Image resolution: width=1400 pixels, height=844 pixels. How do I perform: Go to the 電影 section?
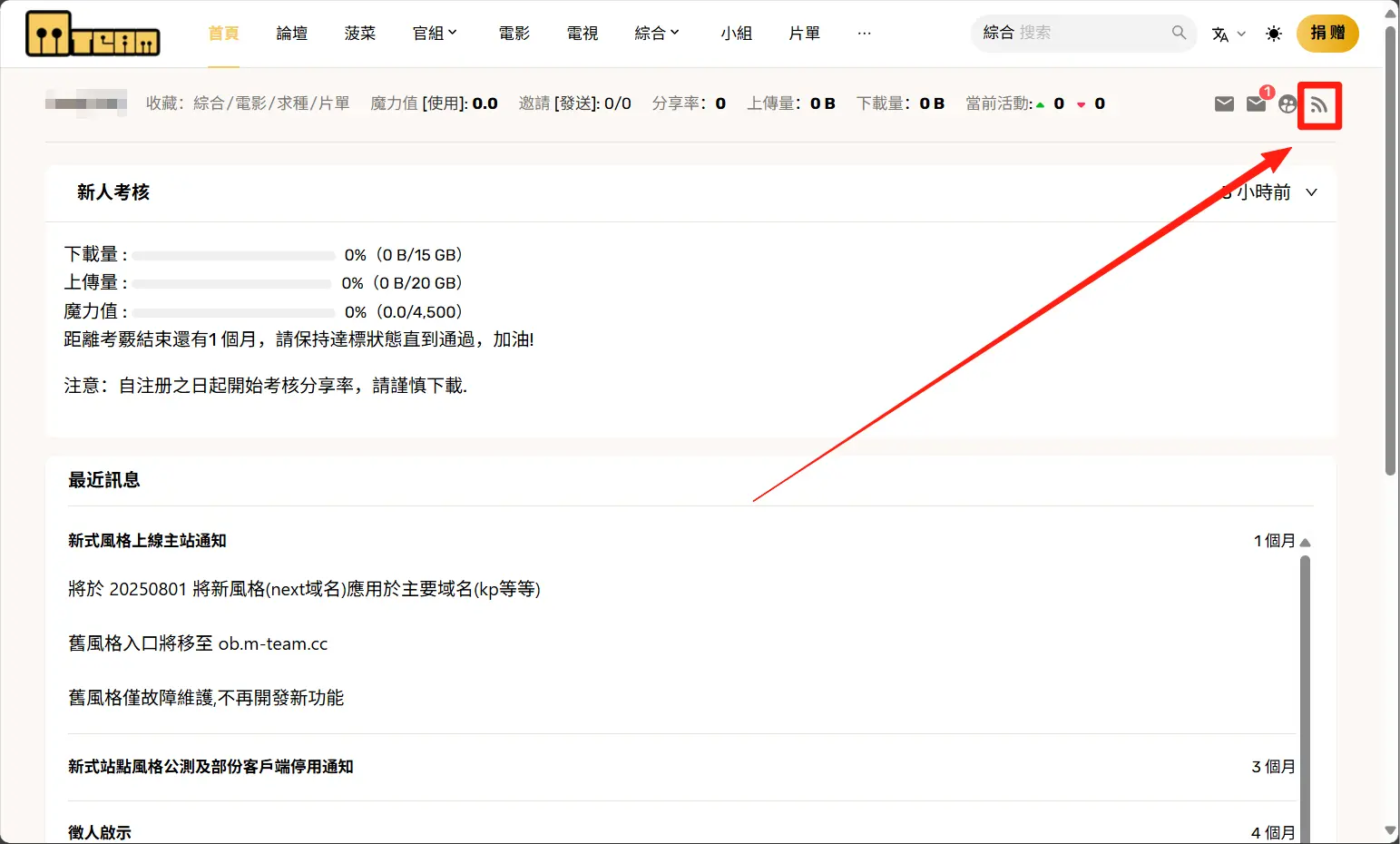514,34
